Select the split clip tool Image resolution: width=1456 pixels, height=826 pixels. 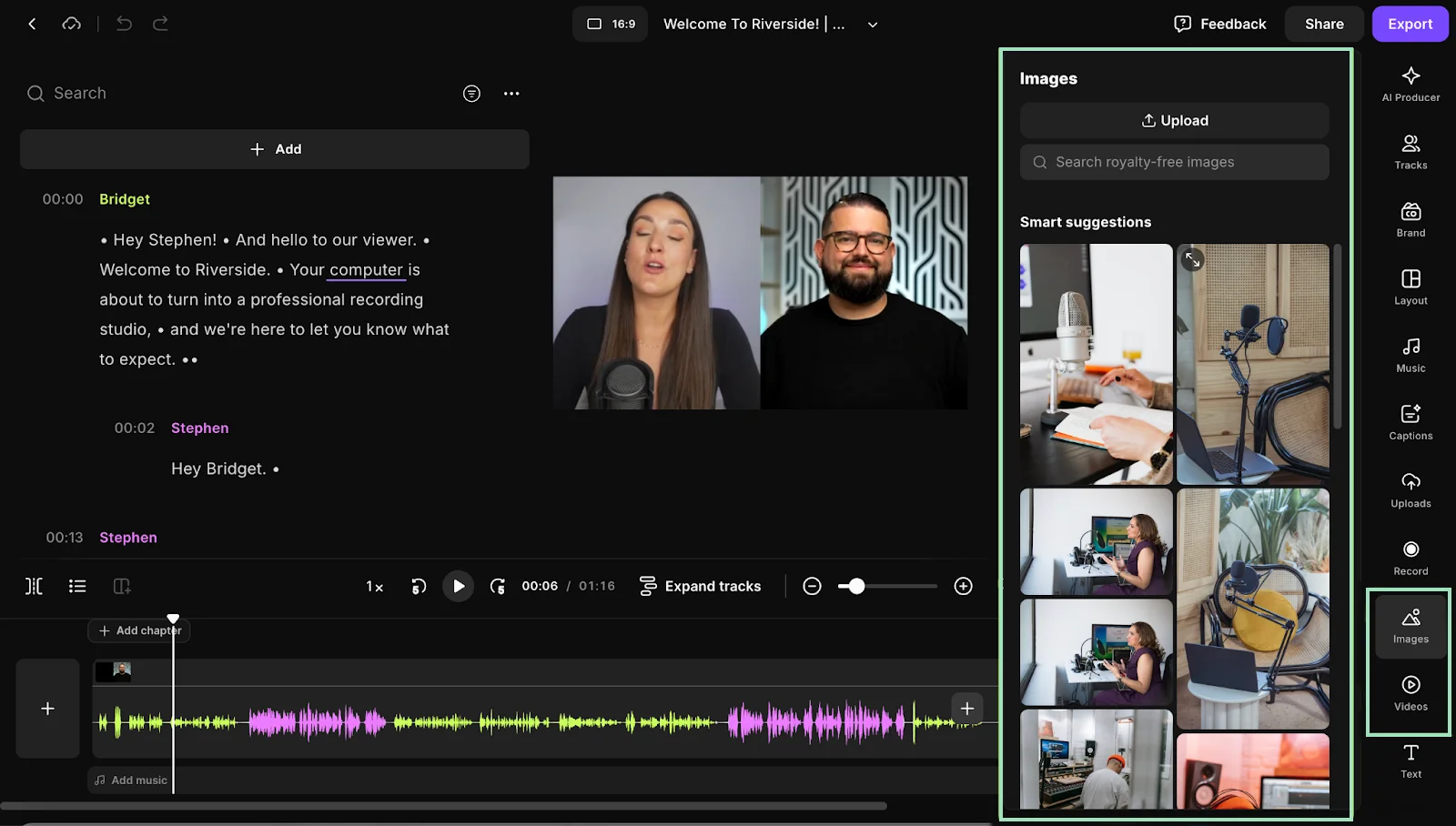34,586
